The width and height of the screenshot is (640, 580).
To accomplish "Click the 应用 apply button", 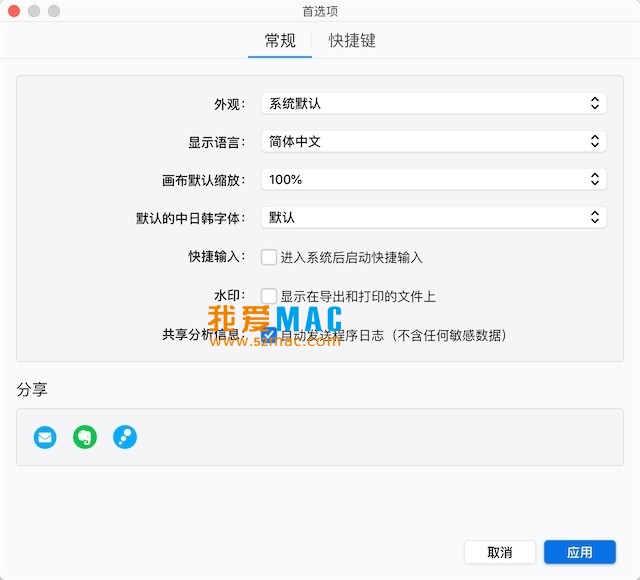I will [580, 552].
